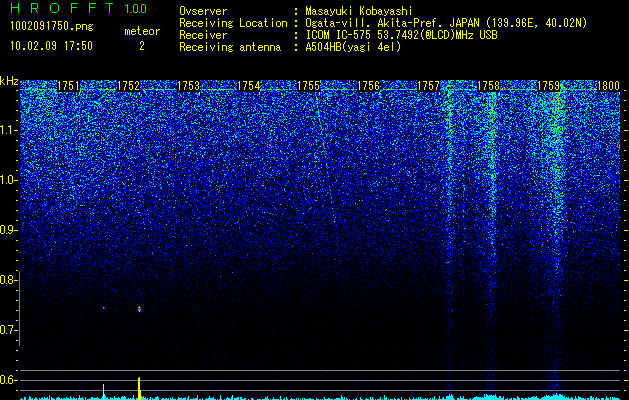Click the 1752 time marker
This screenshot has height=400, width=629.
coord(129,86)
